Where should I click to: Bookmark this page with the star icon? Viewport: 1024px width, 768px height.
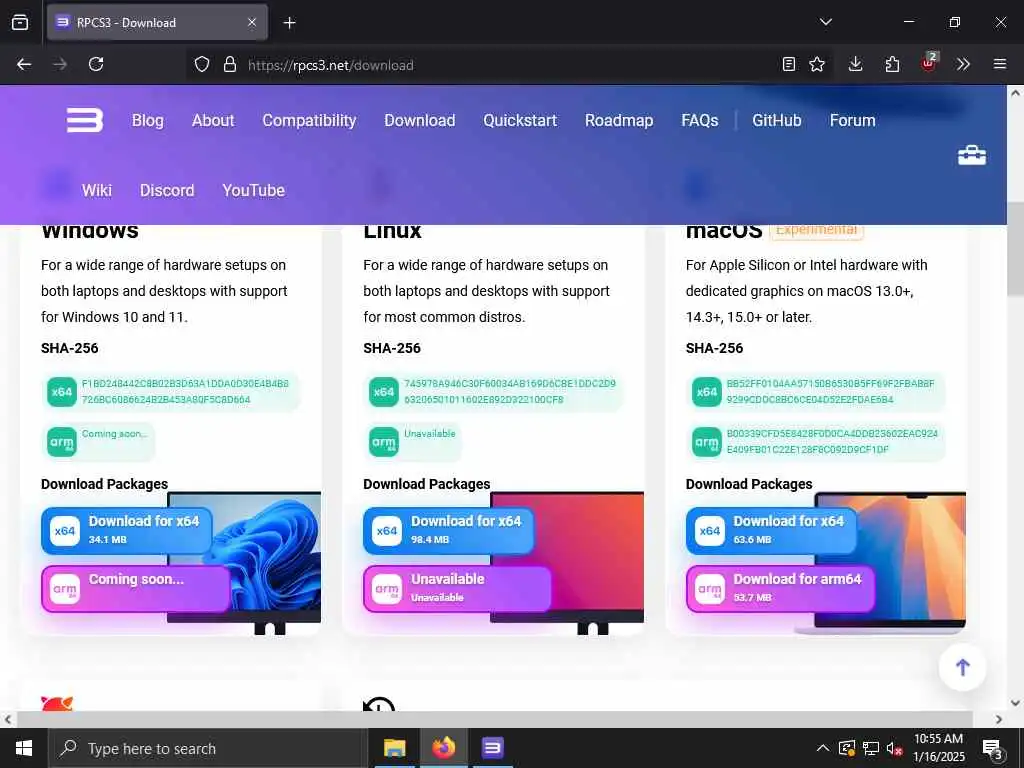(x=817, y=64)
